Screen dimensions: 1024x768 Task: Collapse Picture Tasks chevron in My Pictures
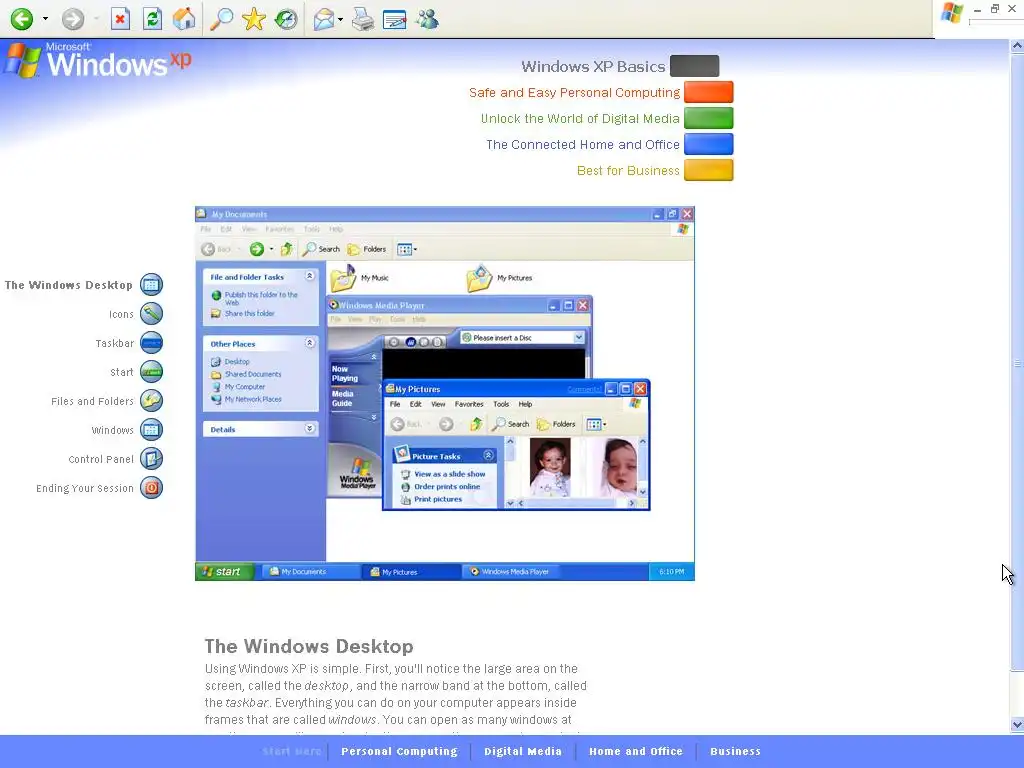(x=488, y=455)
